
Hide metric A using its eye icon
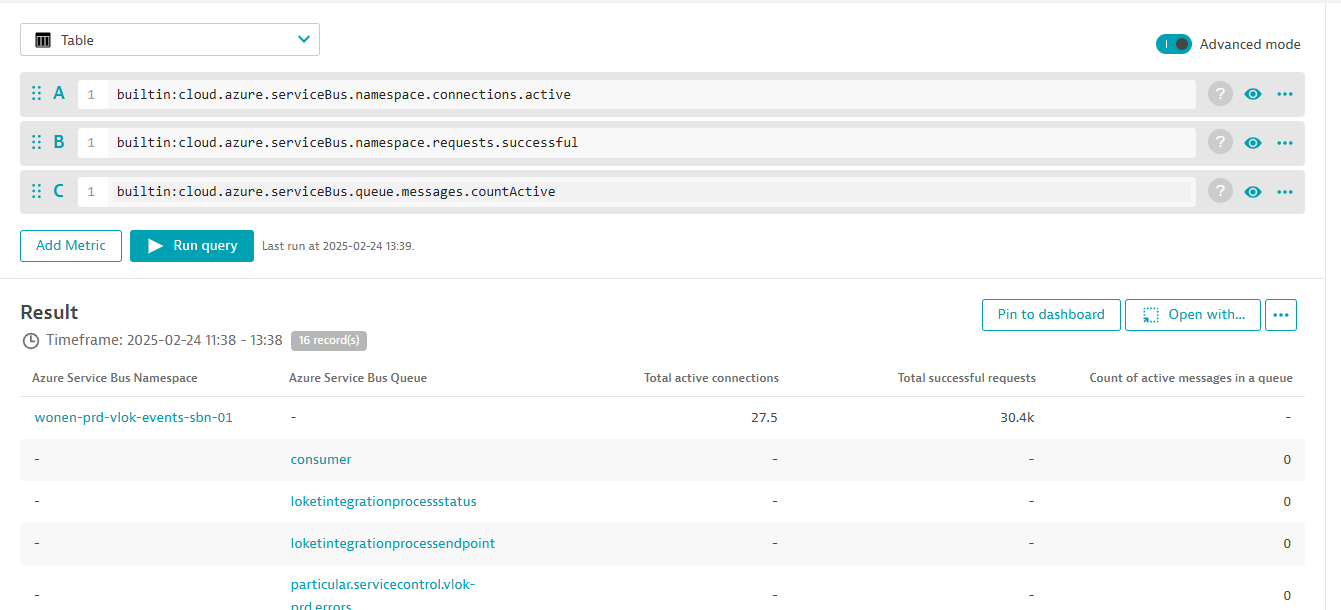pyautogui.click(x=1252, y=94)
